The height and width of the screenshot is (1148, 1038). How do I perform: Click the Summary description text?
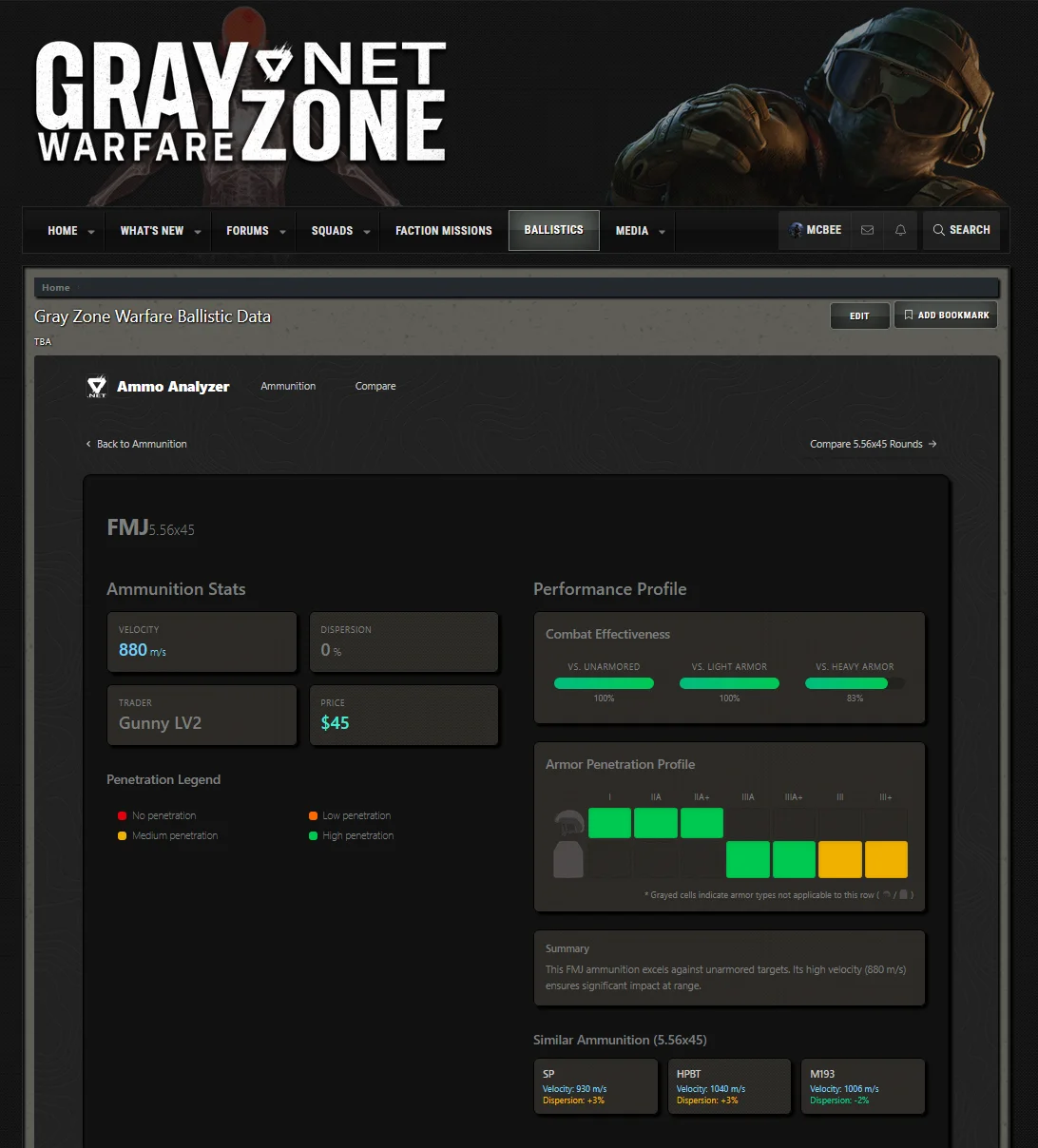725,978
